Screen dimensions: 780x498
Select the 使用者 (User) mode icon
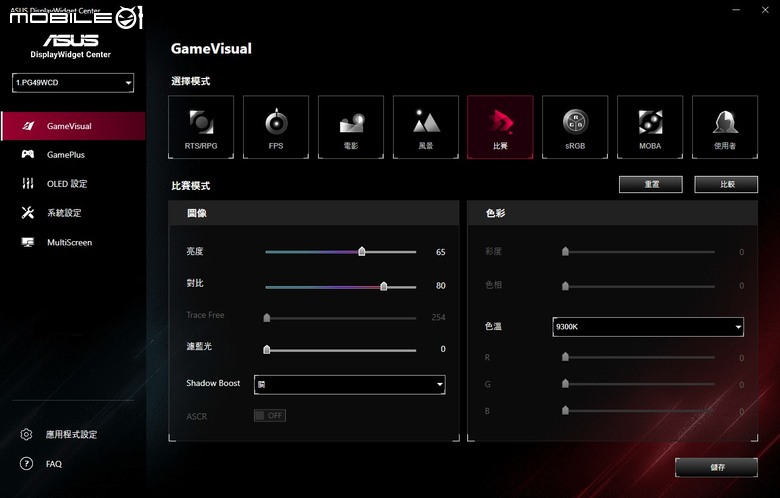tap(725, 127)
